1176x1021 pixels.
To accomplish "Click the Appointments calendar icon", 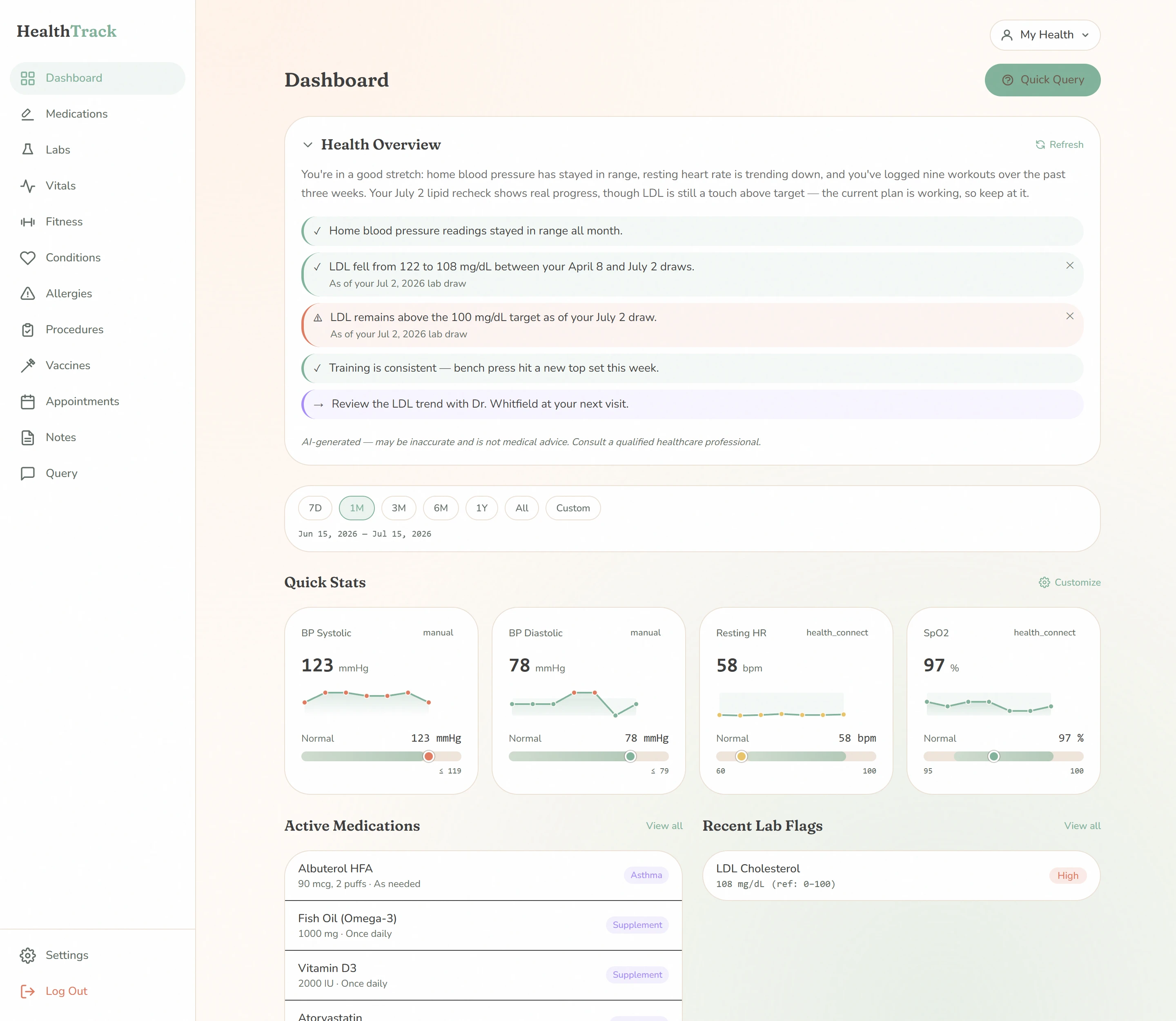I will point(27,401).
